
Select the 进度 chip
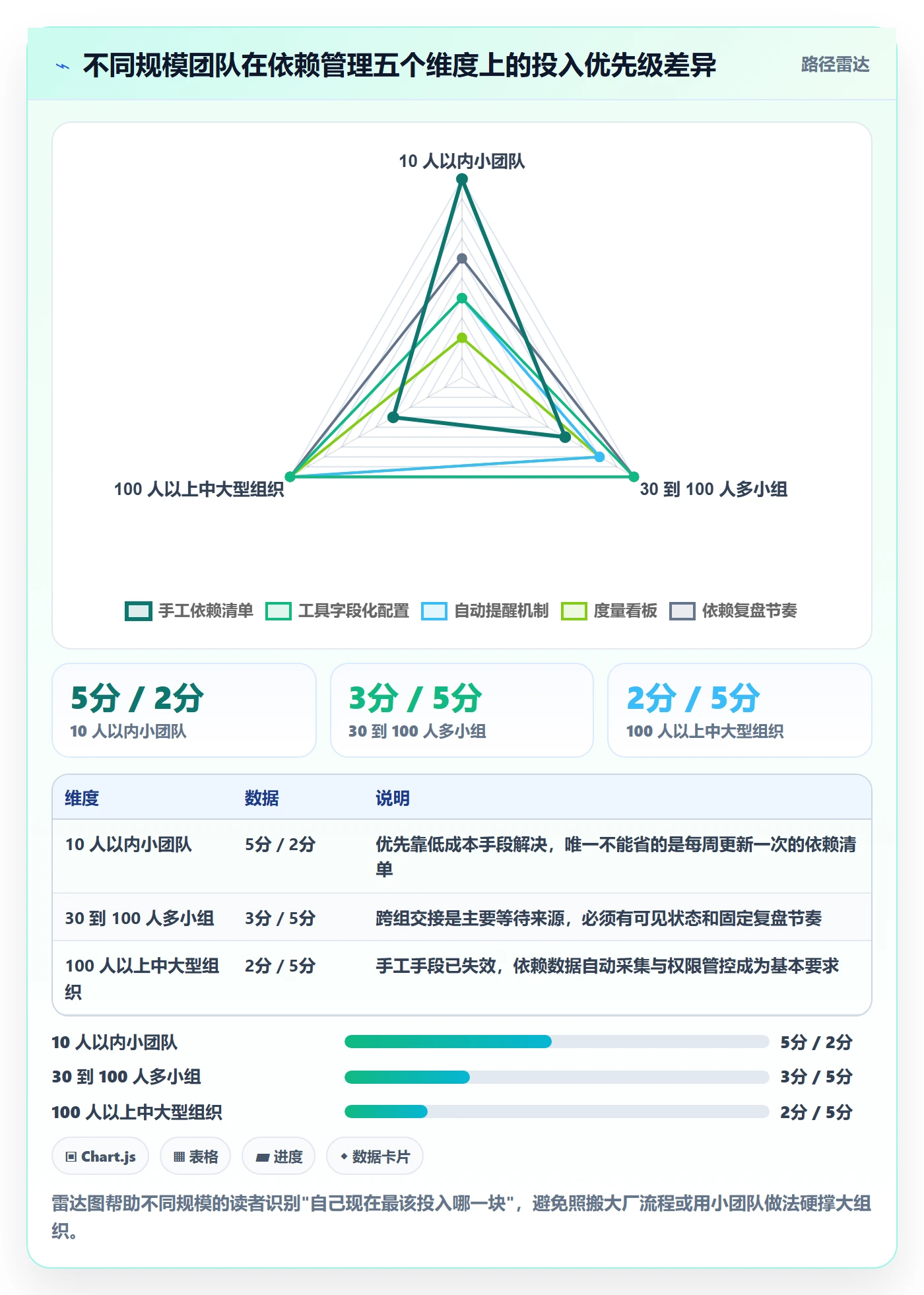coord(279,1156)
